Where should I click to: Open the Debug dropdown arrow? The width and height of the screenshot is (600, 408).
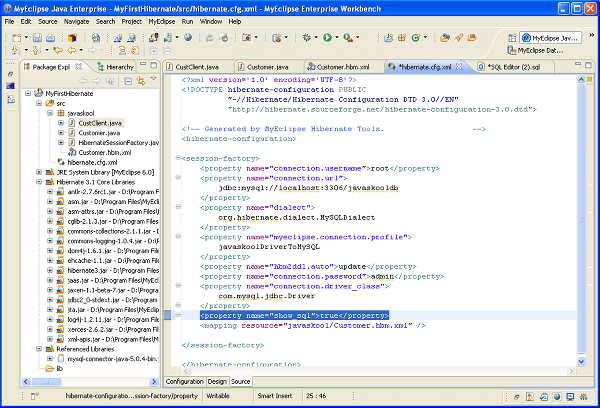[316, 38]
